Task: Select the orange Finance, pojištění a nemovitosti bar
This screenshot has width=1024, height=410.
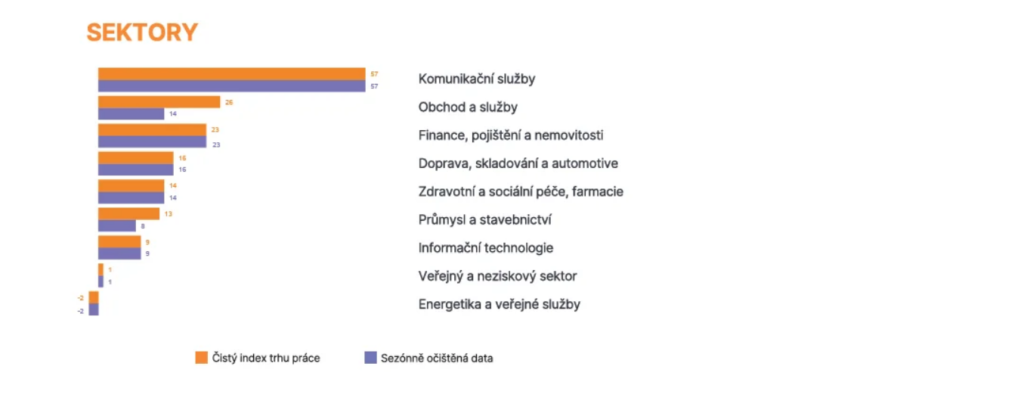Action: click(152, 130)
